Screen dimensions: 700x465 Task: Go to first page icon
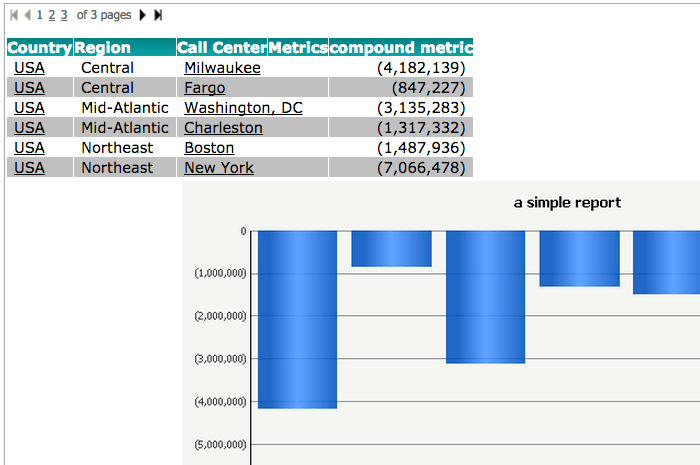(14, 15)
